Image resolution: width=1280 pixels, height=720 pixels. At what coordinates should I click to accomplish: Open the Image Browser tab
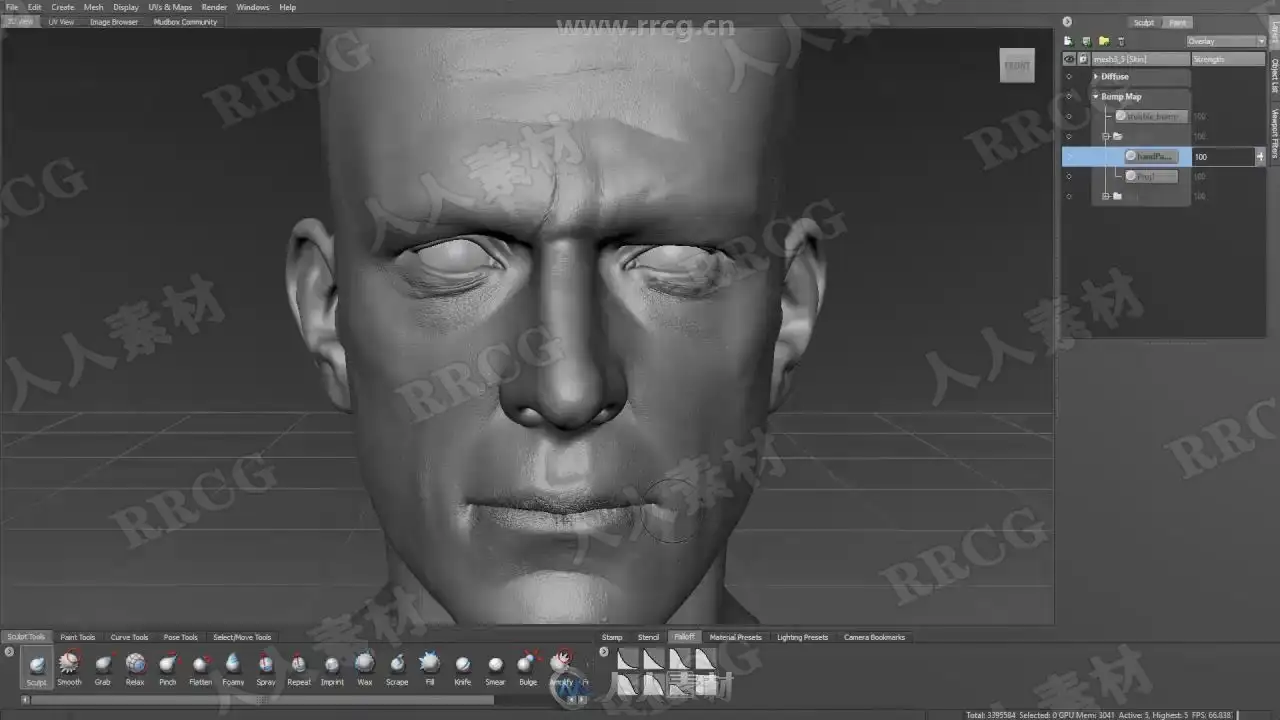pos(114,21)
